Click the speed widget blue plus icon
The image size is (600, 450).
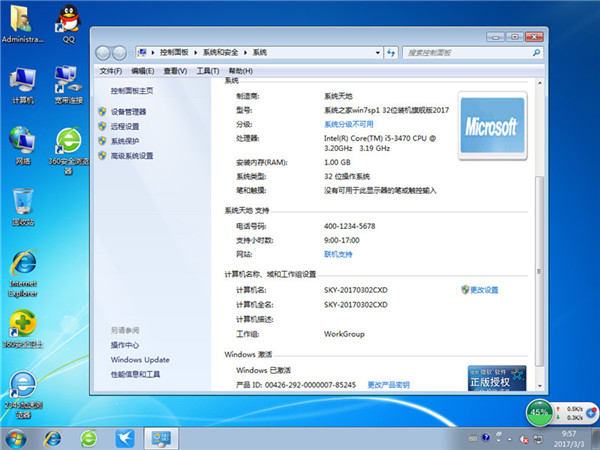tap(591, 413)
